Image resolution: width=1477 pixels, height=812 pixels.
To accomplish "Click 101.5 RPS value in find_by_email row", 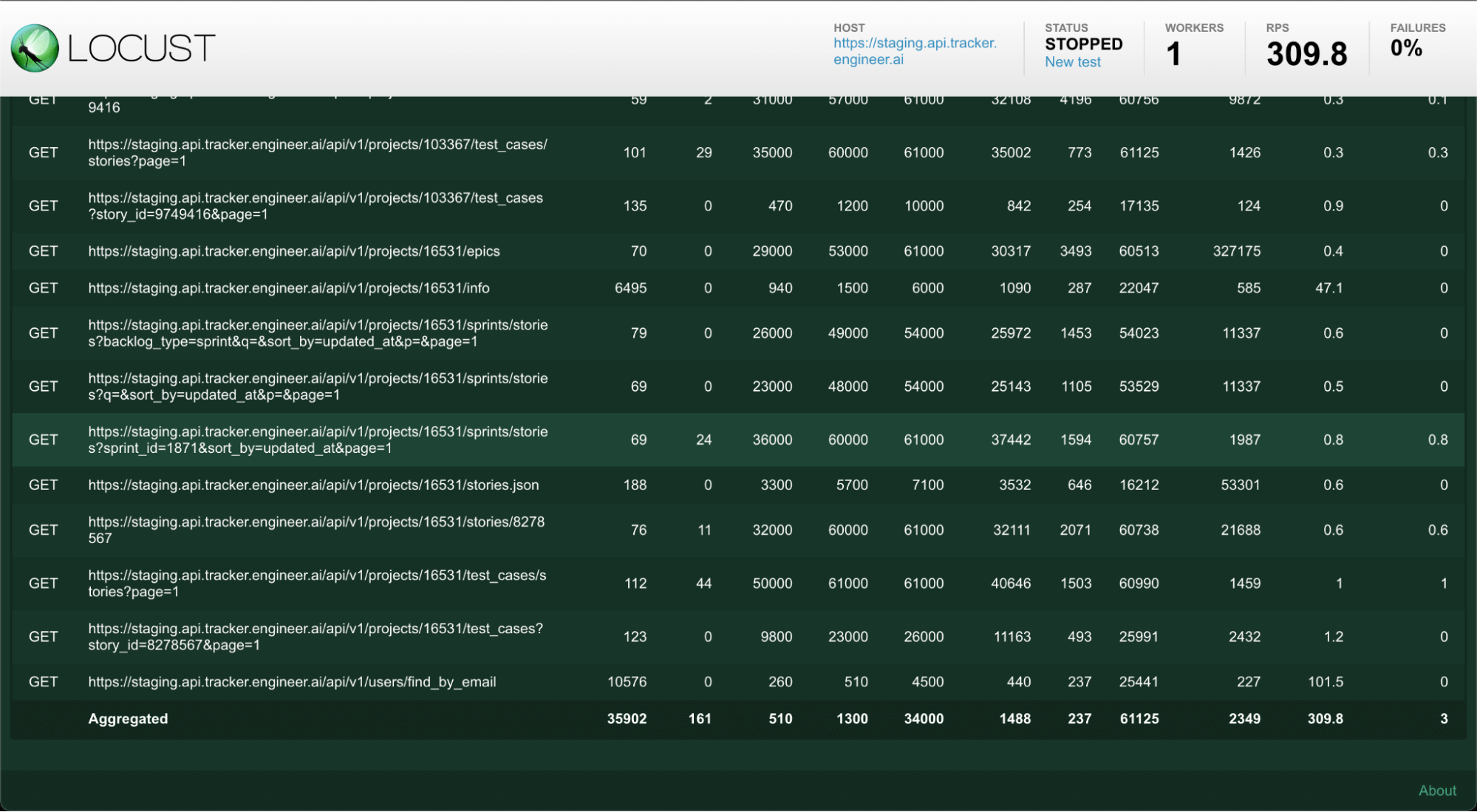I will 1326,682.
